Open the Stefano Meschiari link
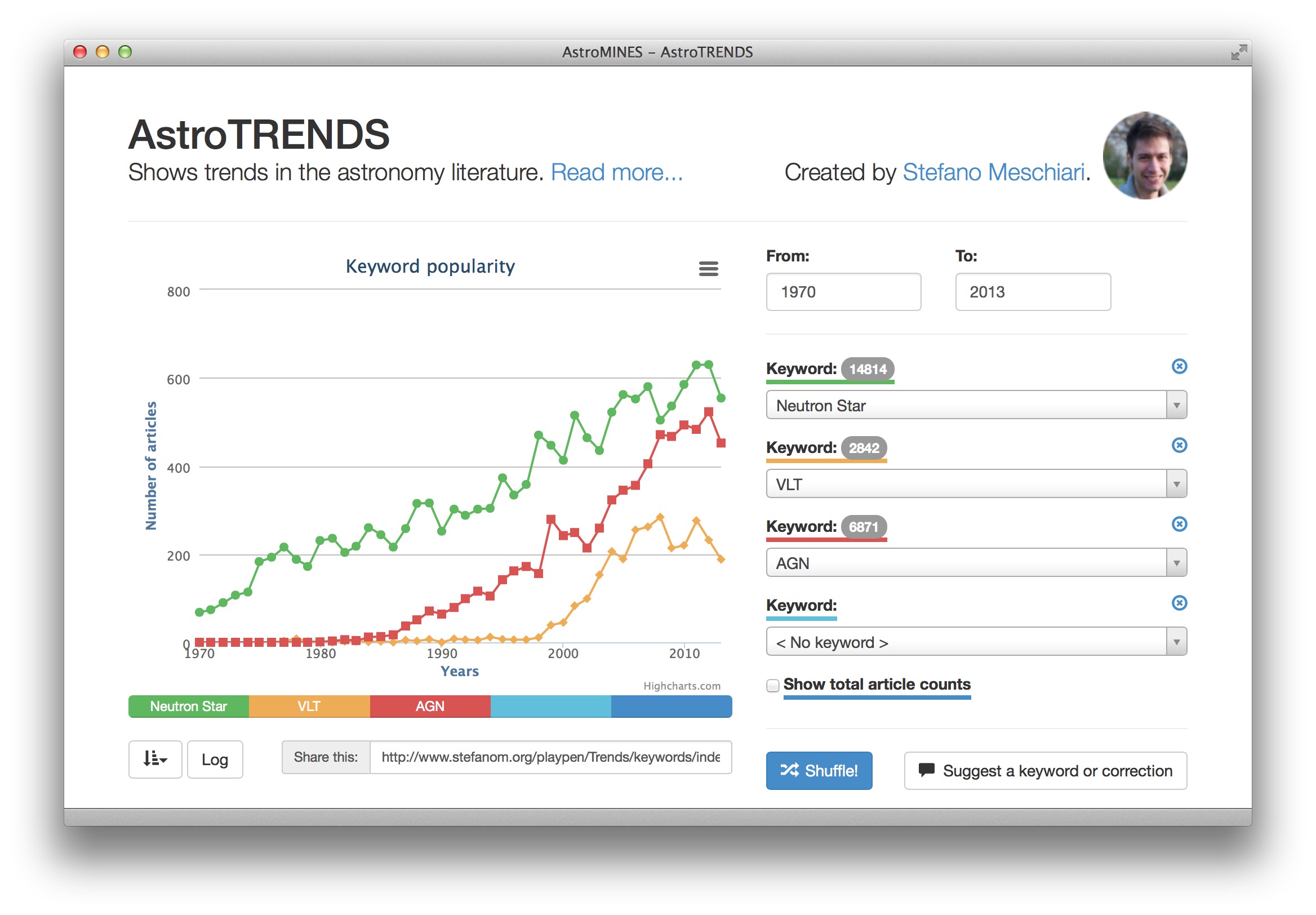1316x915 pixels. (x=994, y=172)
